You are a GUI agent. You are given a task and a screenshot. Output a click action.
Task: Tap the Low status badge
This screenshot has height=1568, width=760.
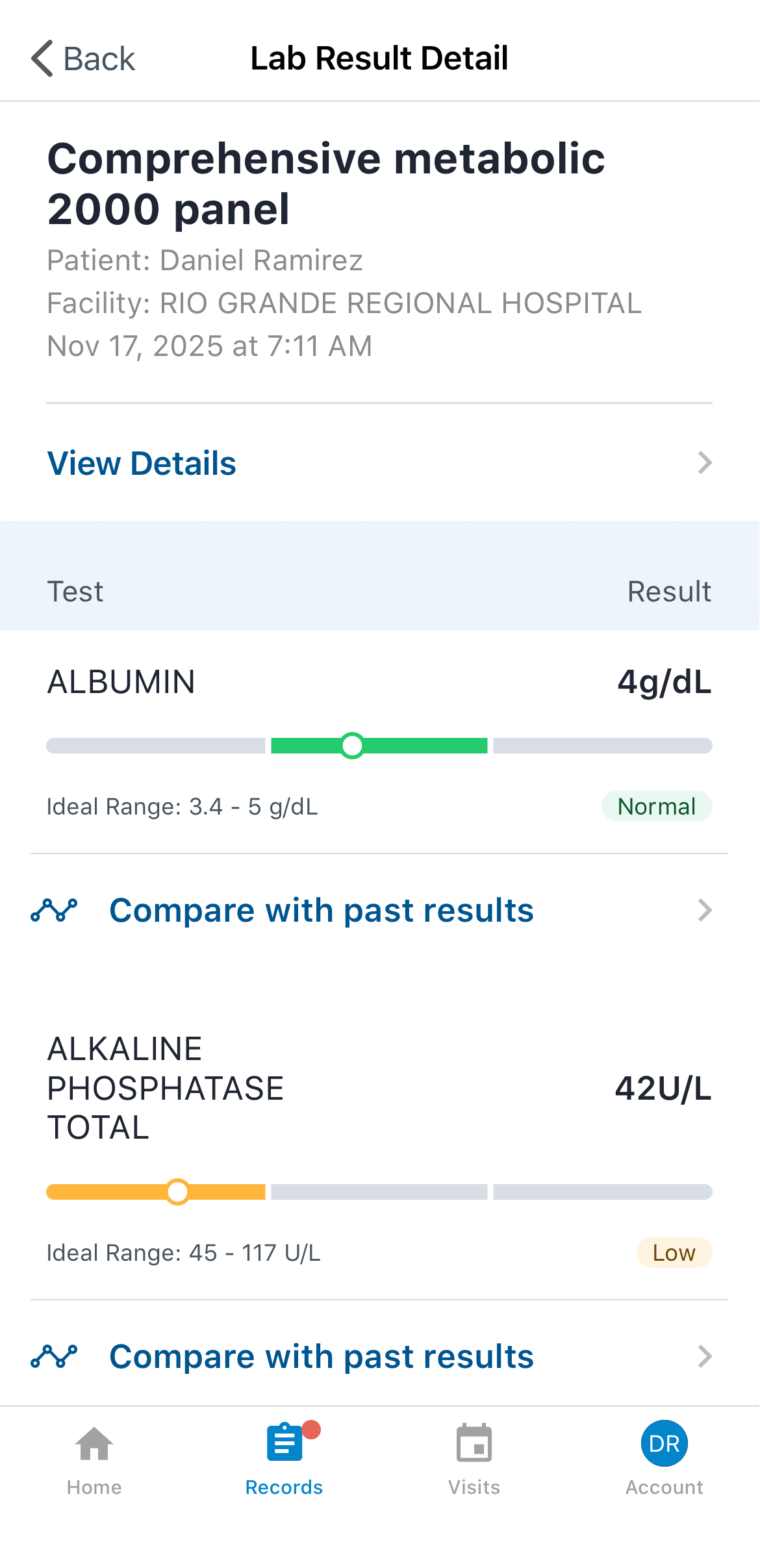pos(674,1252)
